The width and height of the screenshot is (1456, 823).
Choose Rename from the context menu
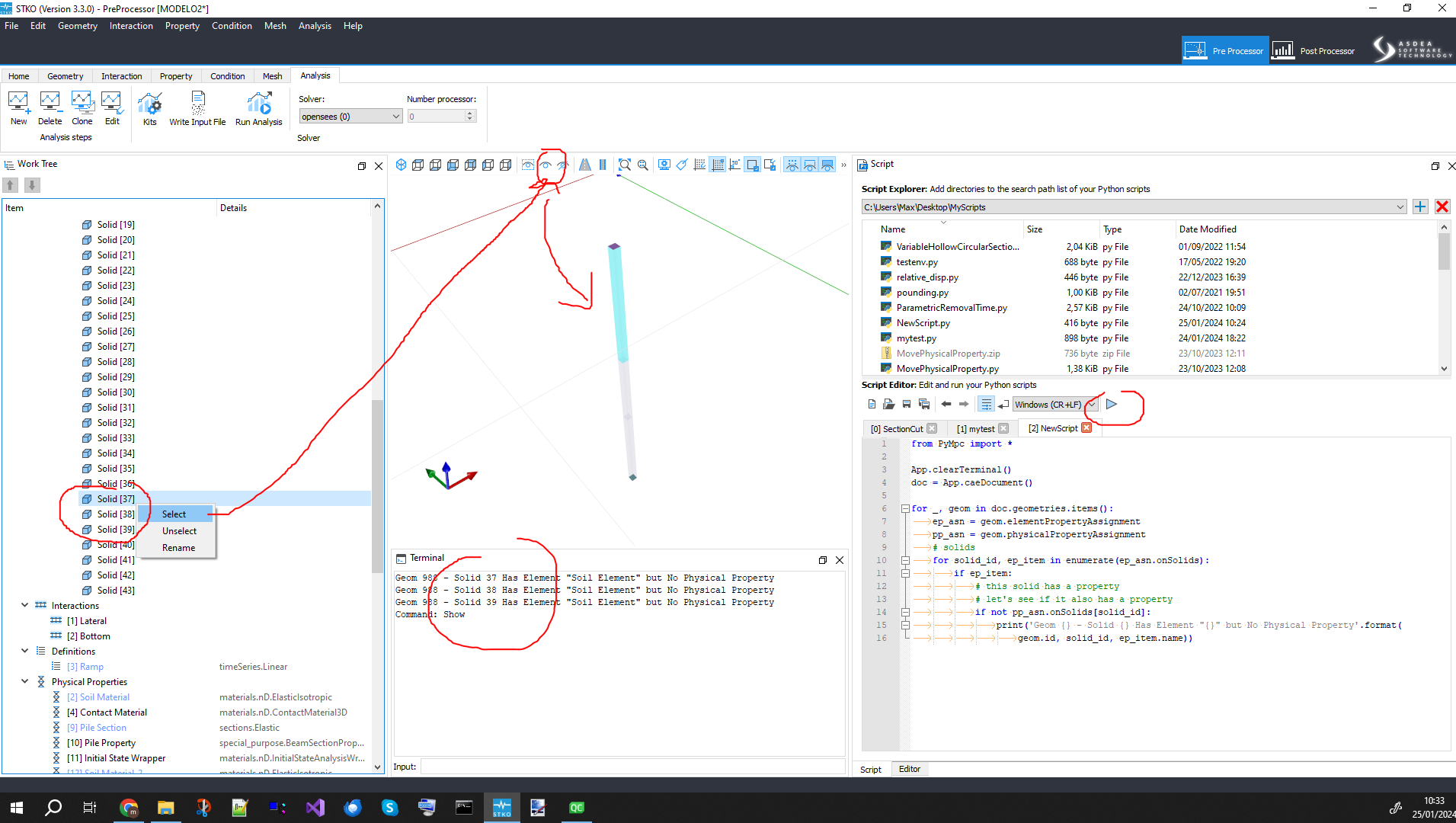[179, 548]
